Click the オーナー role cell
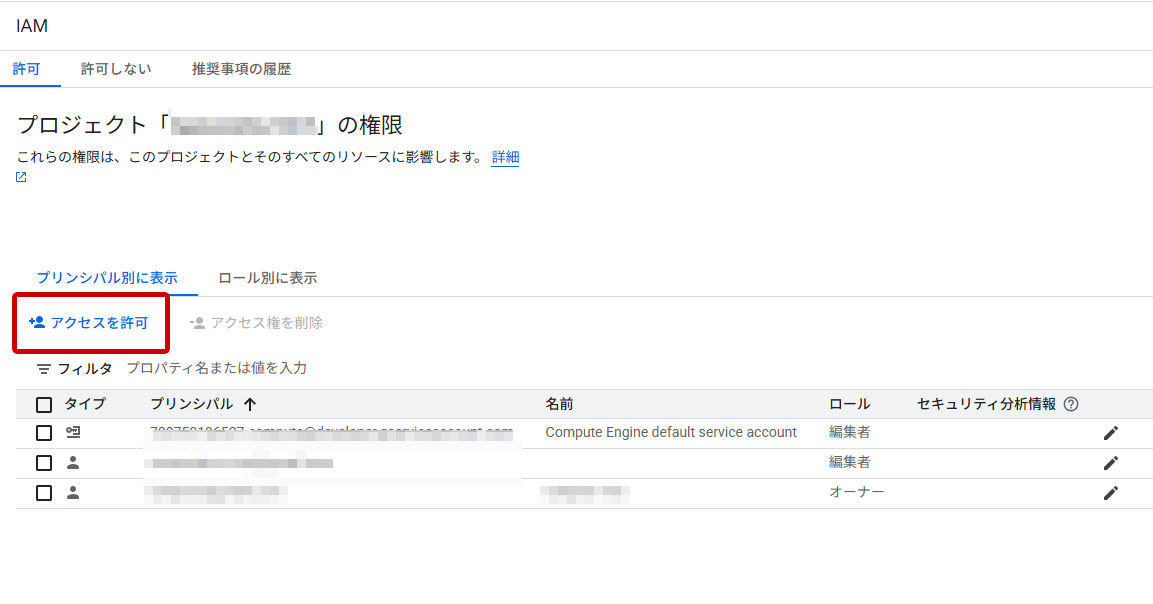Viewport: 1153px width, 604px height. (856, 492)
